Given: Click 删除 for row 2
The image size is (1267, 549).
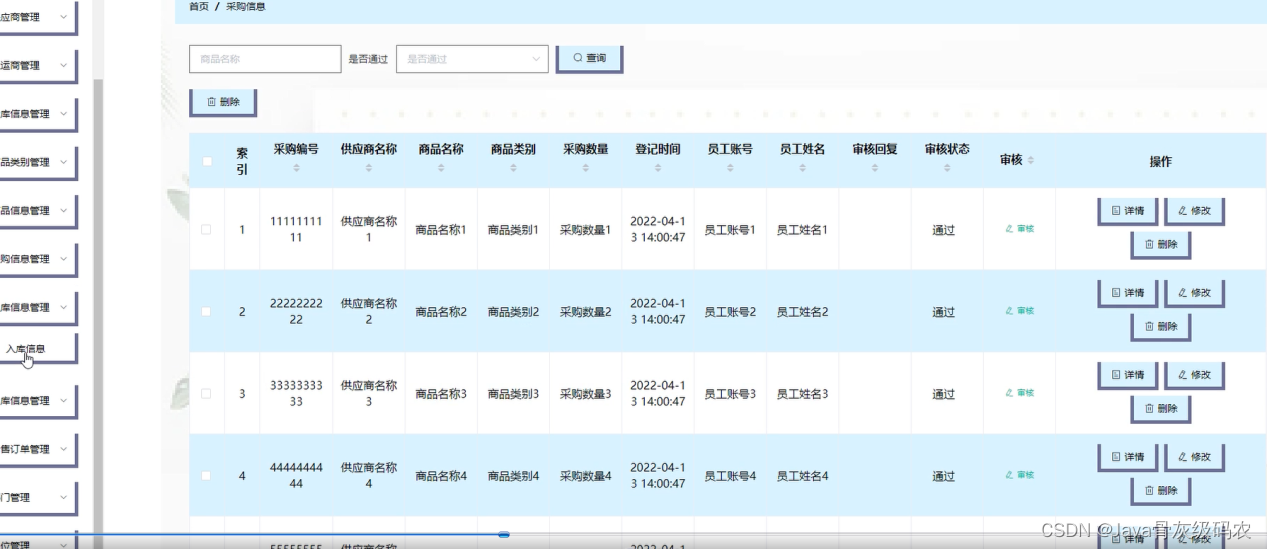Looking at the screenshot, I should click(1161, 326).
